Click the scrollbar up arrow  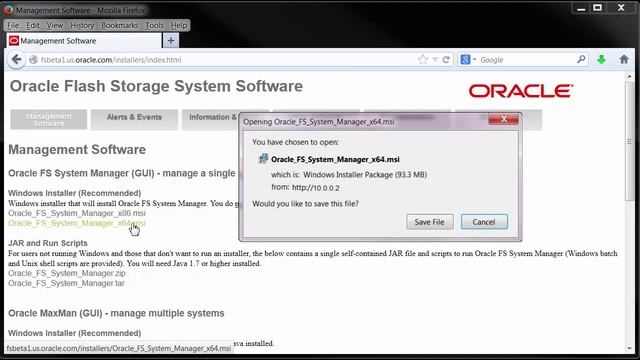point(629,76)
